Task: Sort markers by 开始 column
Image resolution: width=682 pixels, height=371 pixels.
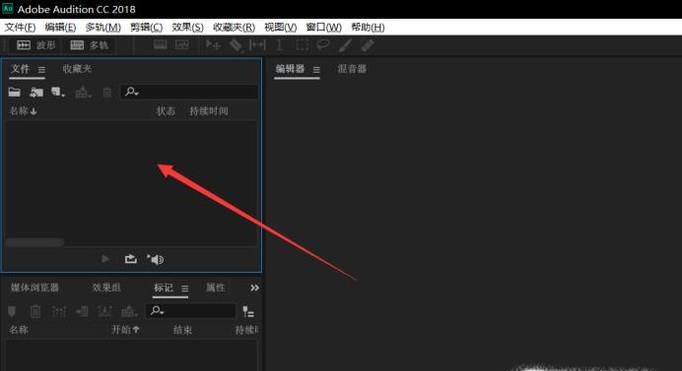Action: click(x=125, y=330)
